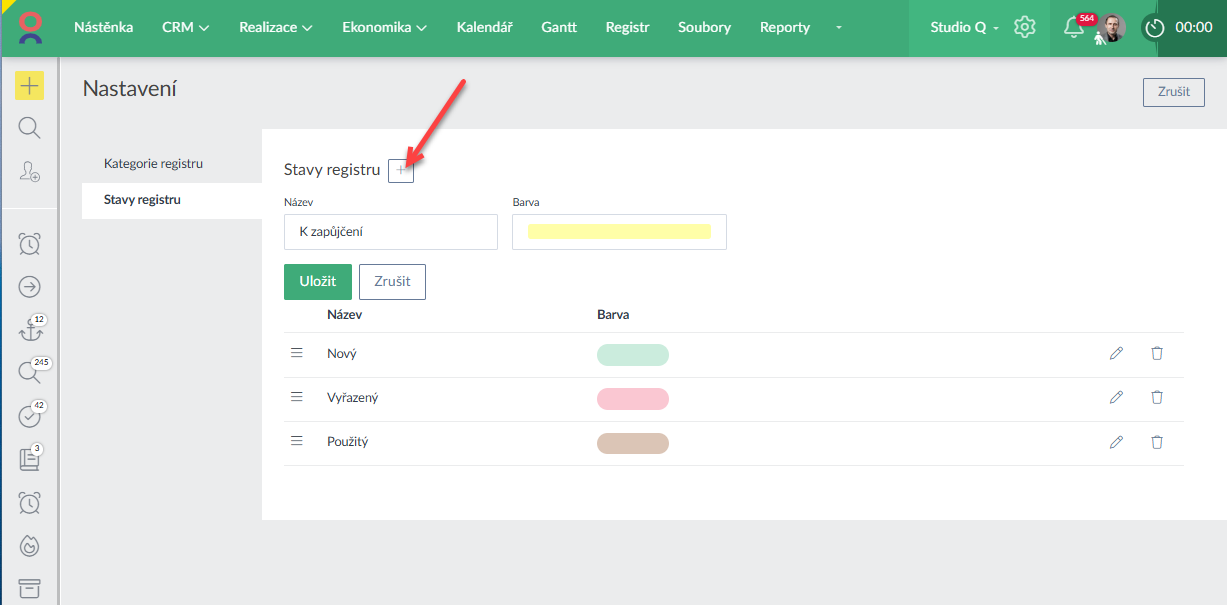Expand the Realizace dropdown menu
Screen dimensions: 1227x605
click(x=275, y=28)
